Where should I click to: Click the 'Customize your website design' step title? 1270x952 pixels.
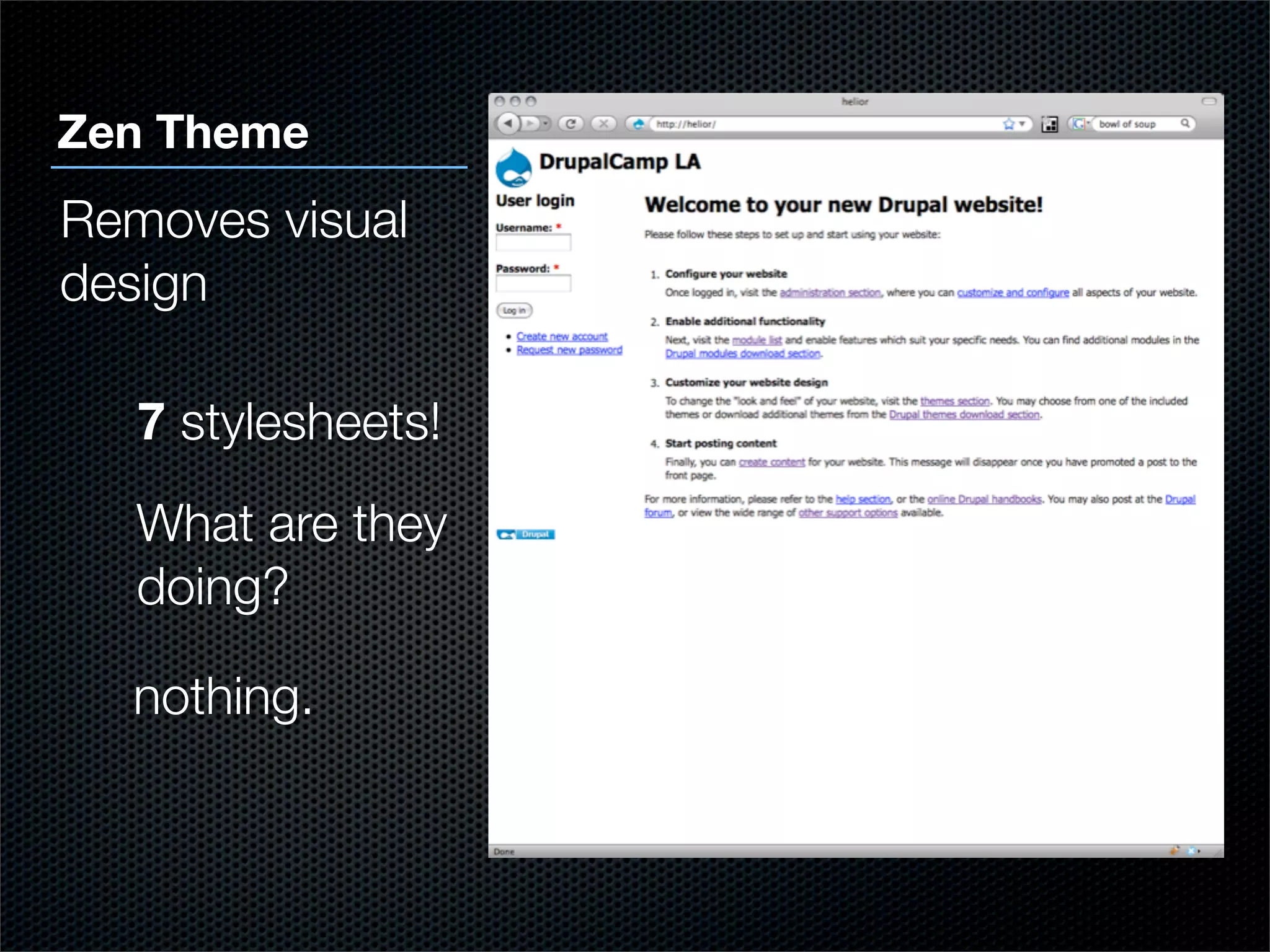pyautogui.click(x=747, y=382)
